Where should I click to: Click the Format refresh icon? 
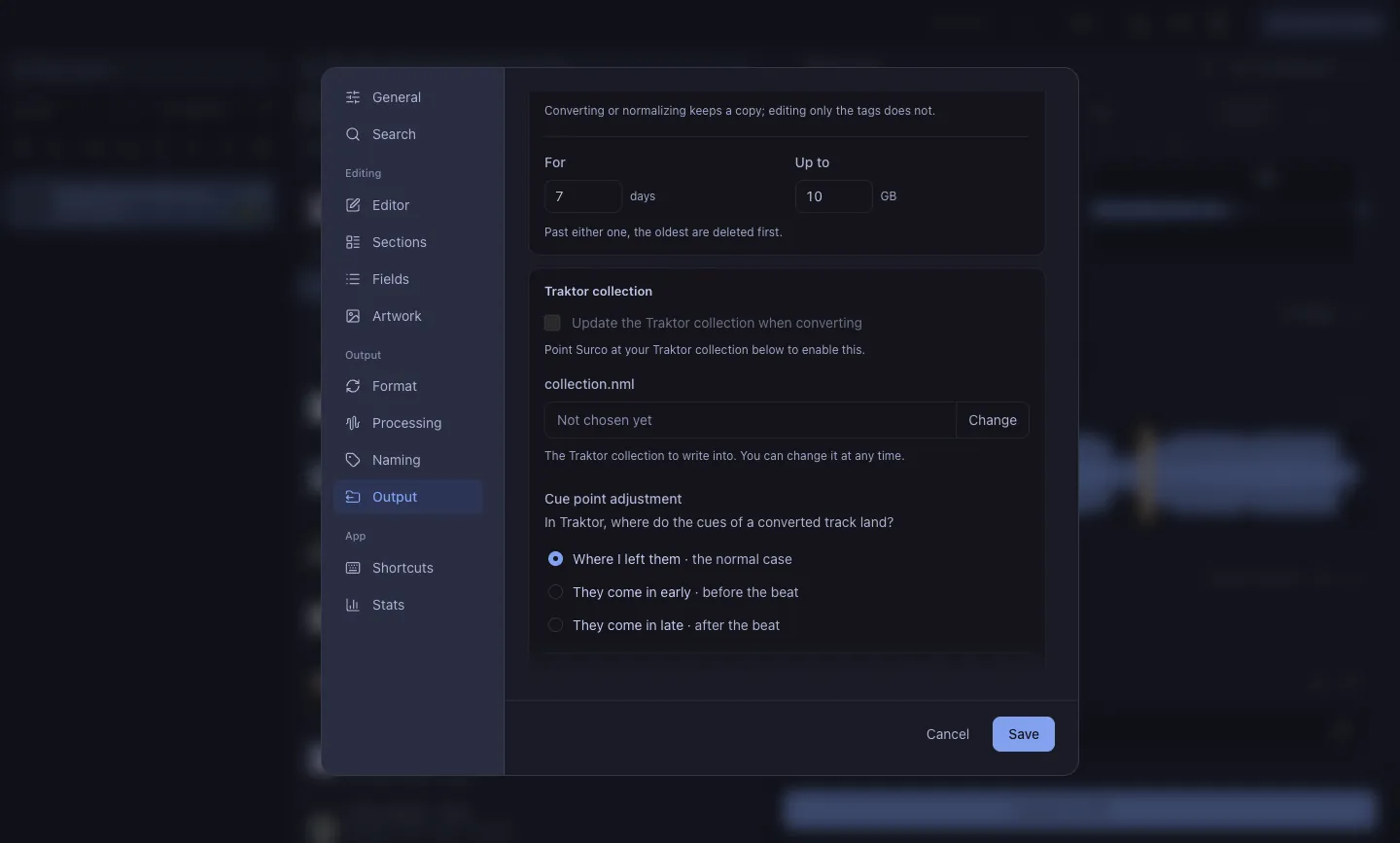tap(353, 386)
